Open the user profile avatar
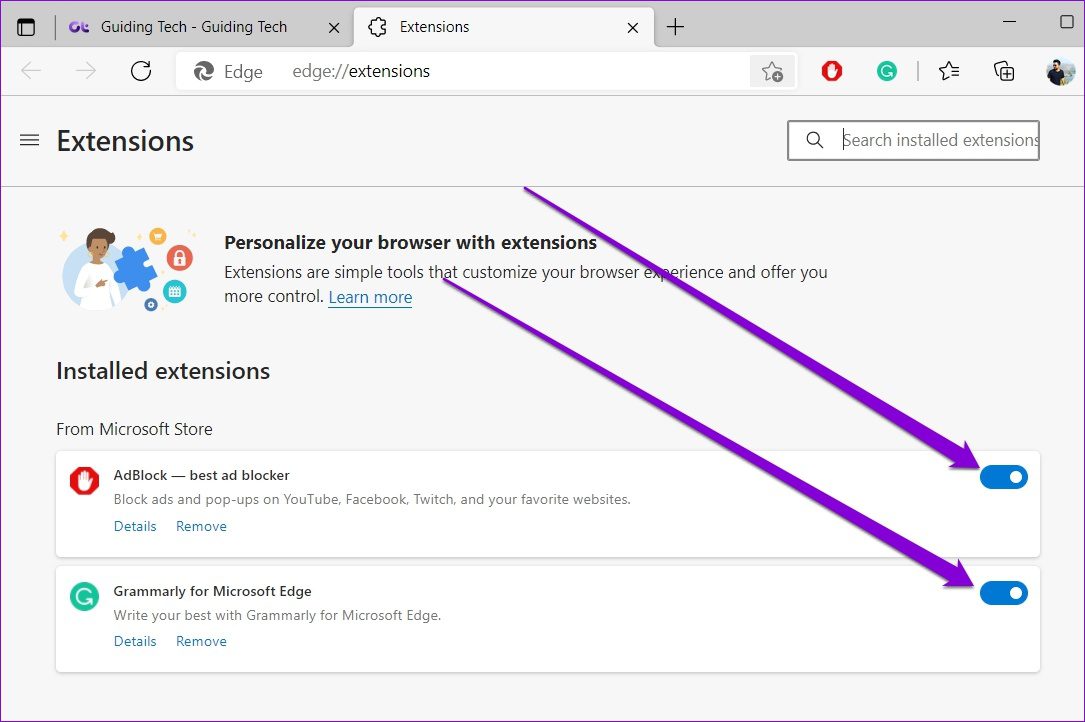Screen dimensions: 1085x722 [1060, 71]
